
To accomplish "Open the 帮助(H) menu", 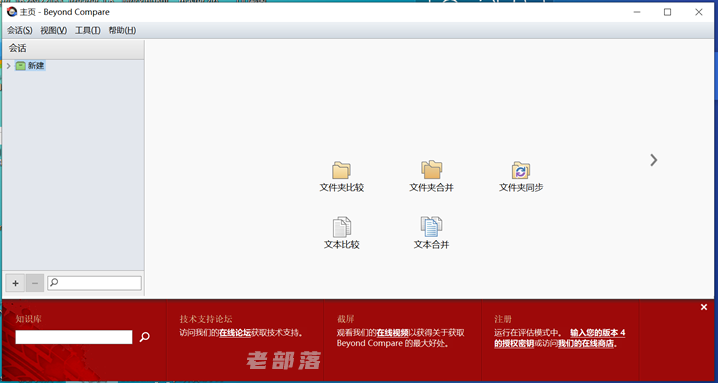I will [122, 31].
